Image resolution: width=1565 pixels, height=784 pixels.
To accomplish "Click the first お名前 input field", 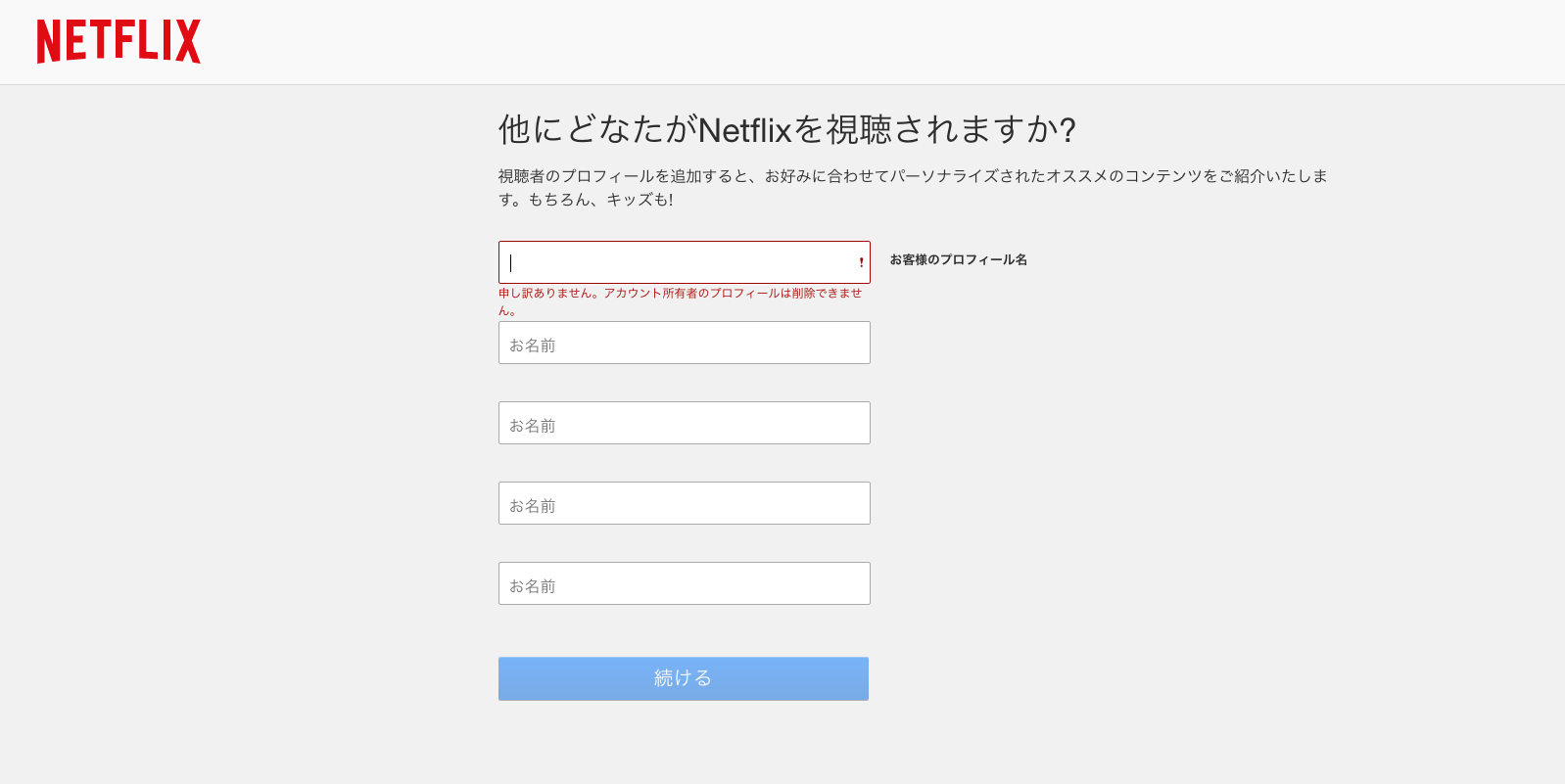I will [x=684, y=344].
